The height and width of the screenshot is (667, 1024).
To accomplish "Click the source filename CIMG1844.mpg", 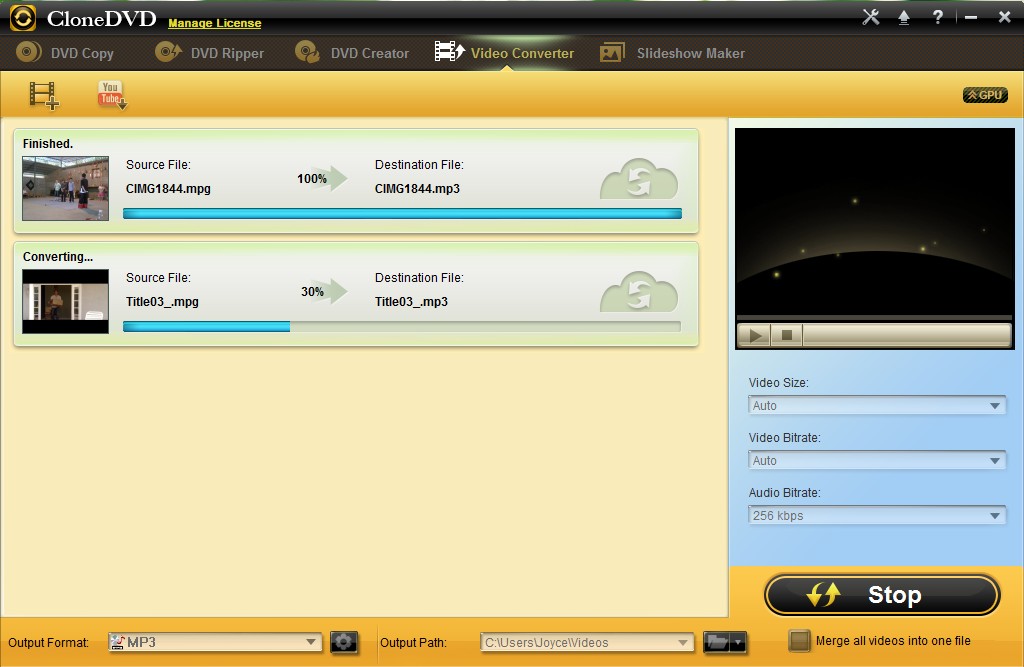I will 168,189.
